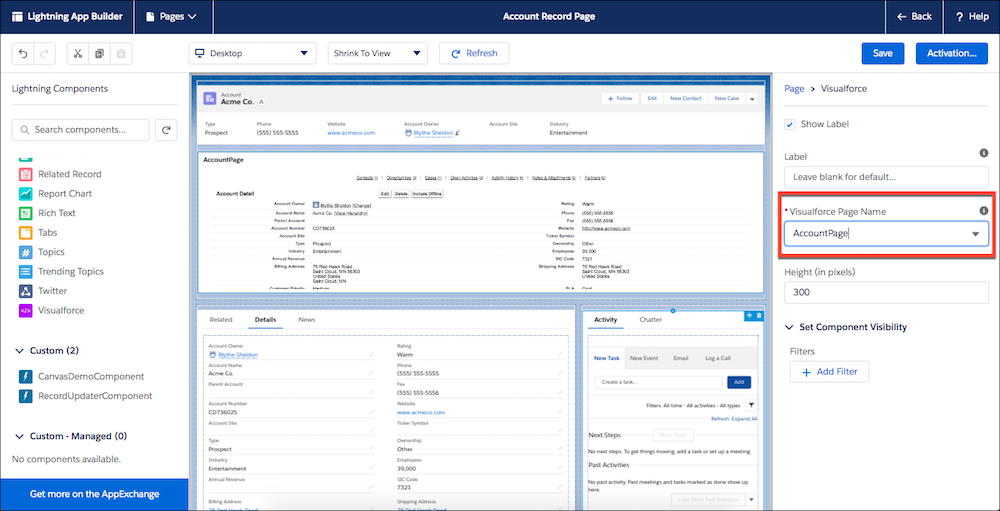The height and width of the screenshot is (511, 1000).
Task: Click the copy icon in toolbar
Action: point(99,54)
